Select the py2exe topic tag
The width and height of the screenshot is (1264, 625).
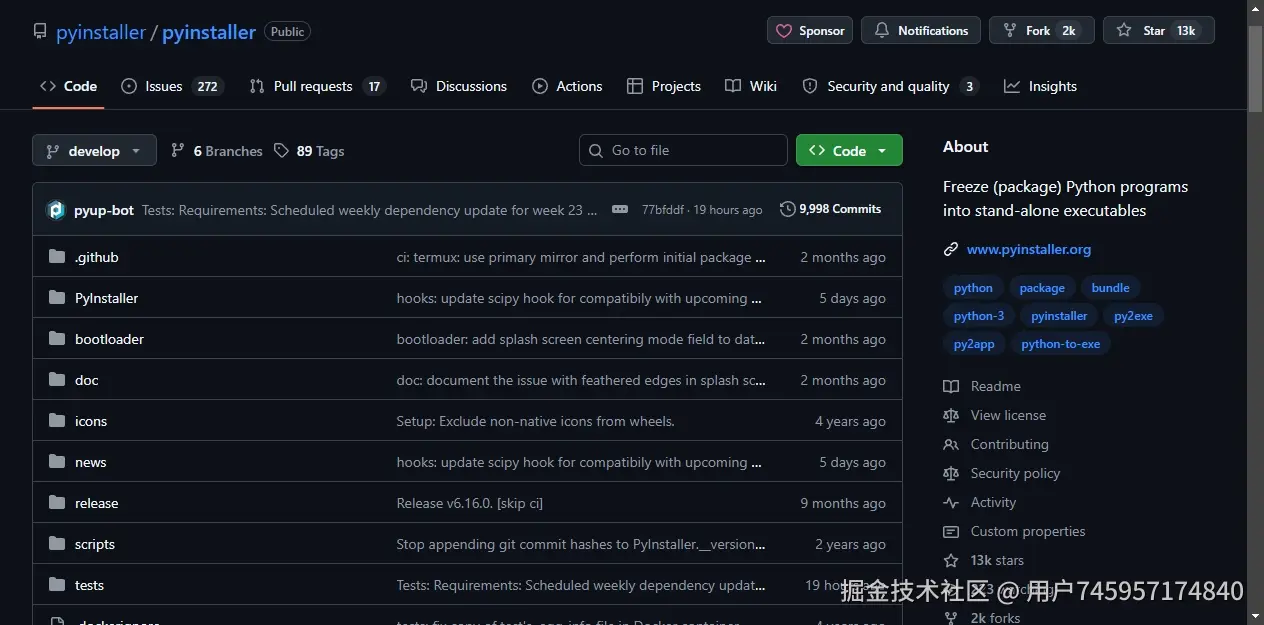pos(1133,316)
